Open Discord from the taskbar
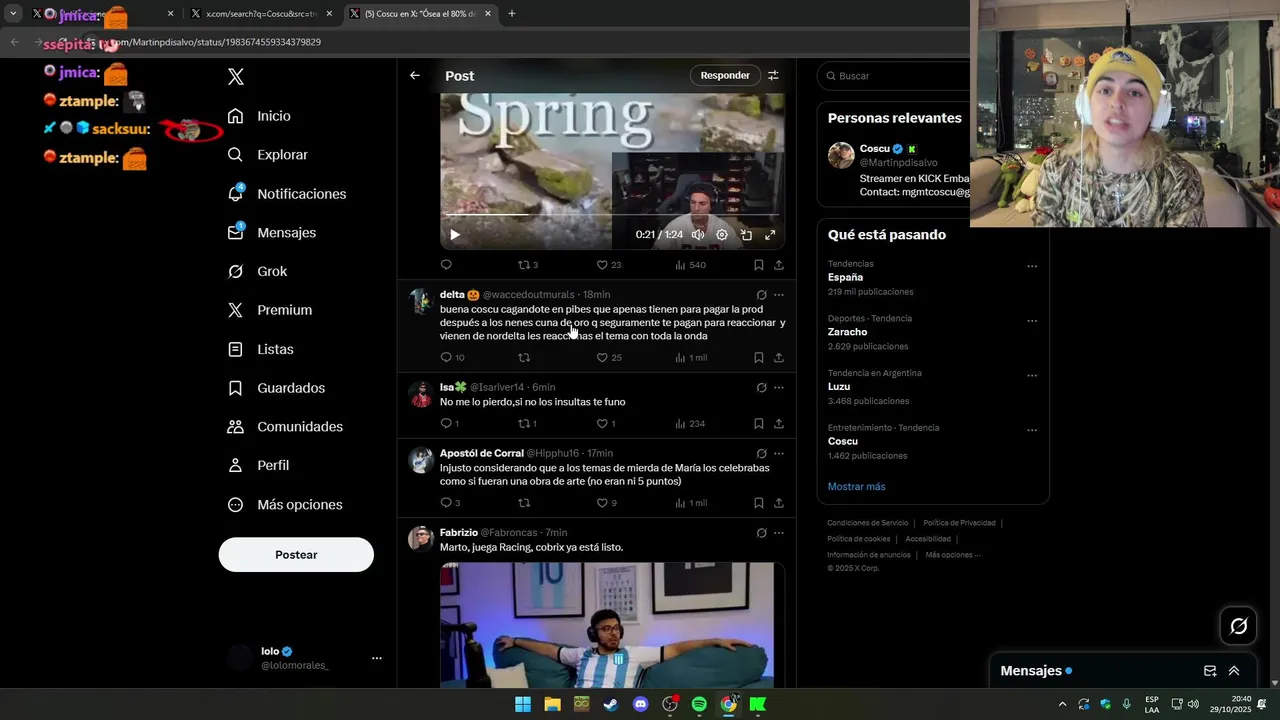Viewport: 1280px width, 720px height. coord(641,704)
